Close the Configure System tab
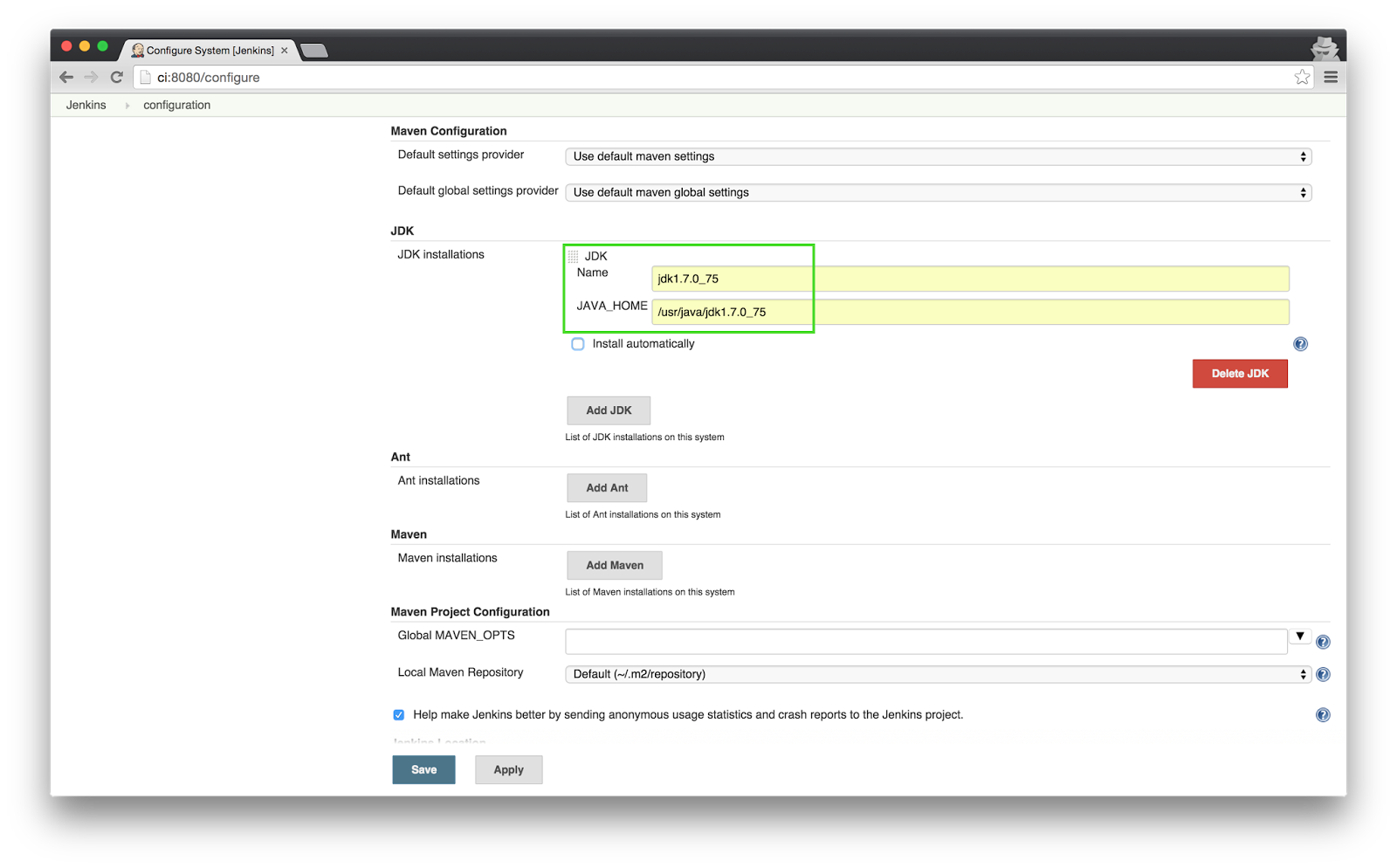 pos(285,51)
